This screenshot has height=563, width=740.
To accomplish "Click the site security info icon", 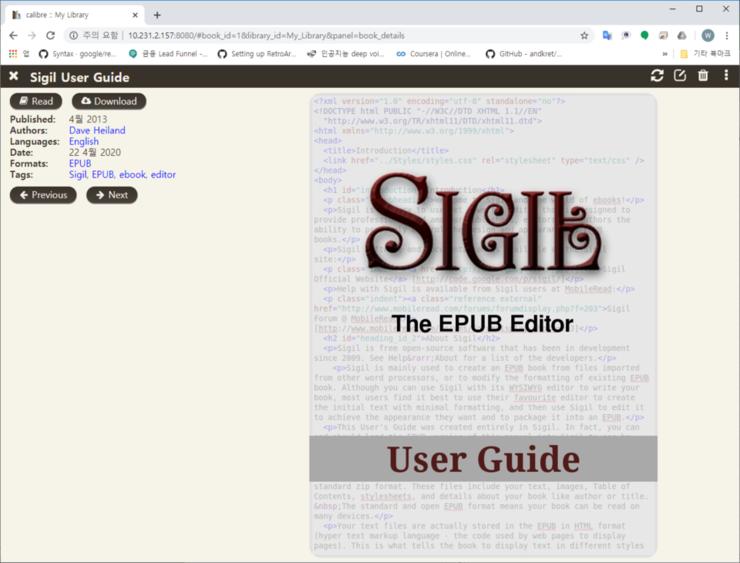I will click(x=74, y=35).
